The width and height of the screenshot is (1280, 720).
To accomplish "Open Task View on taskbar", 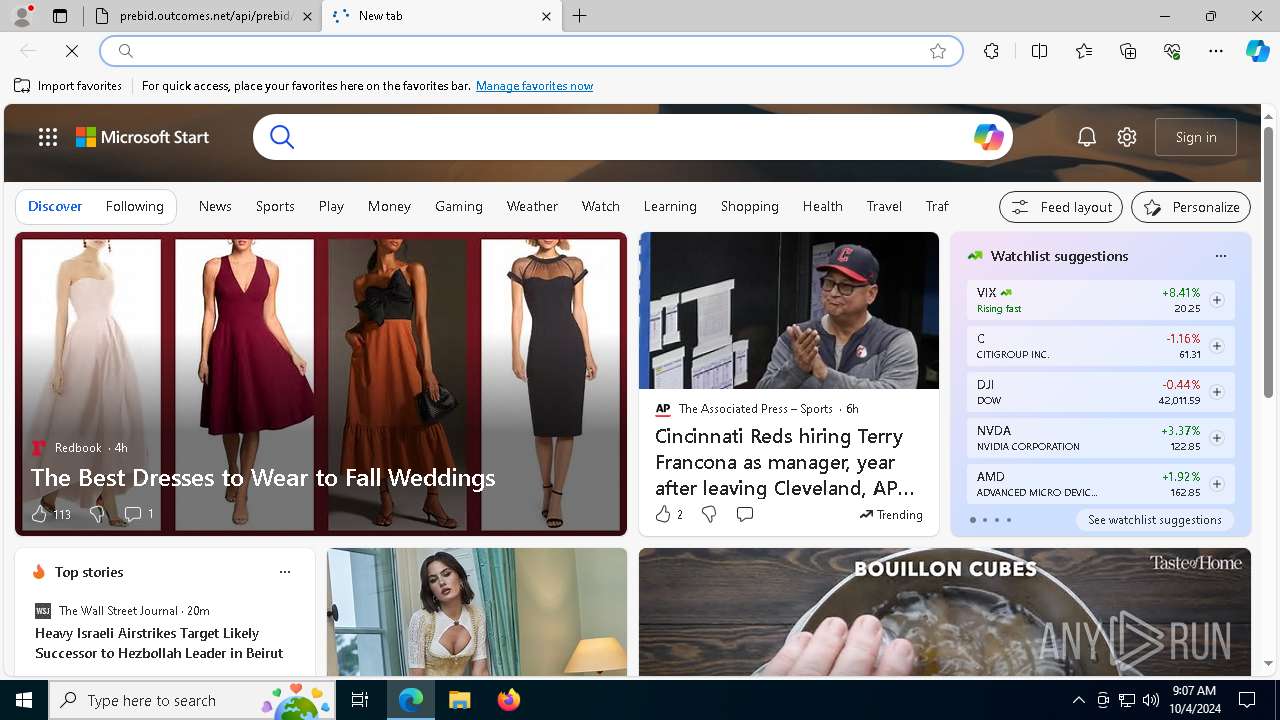I will 360,700.
